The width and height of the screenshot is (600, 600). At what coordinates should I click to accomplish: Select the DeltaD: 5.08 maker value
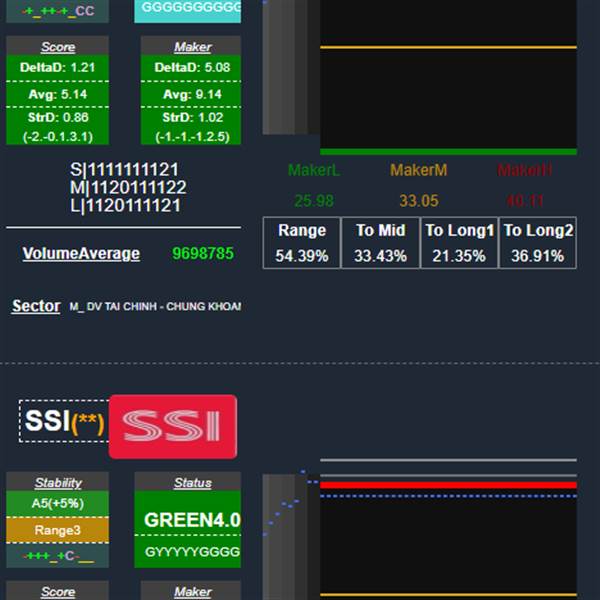point(191,68)
